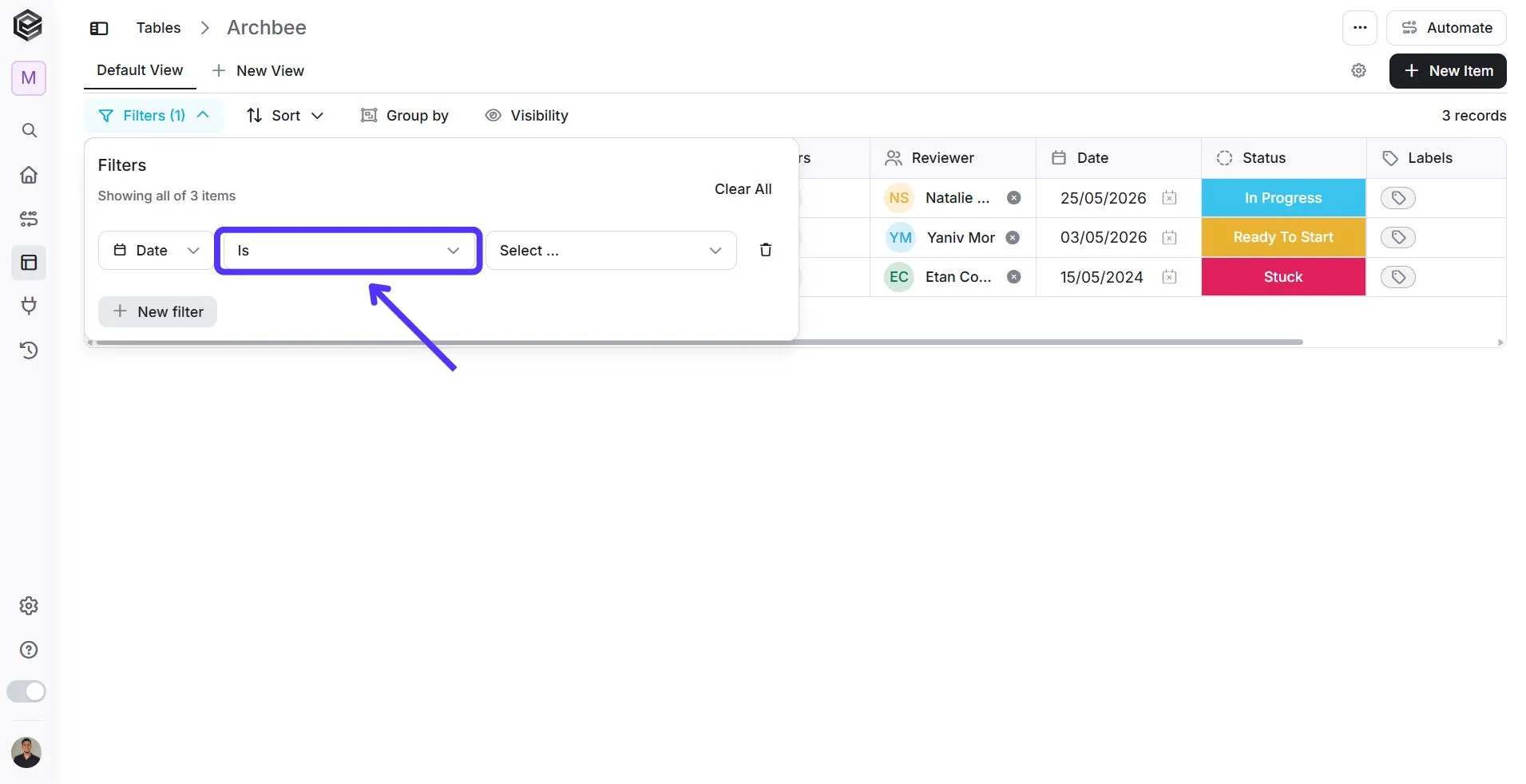This screenshot has width=1526, height=784.
Task: Open the Visibility options
Action: click(x=527, y=116)
